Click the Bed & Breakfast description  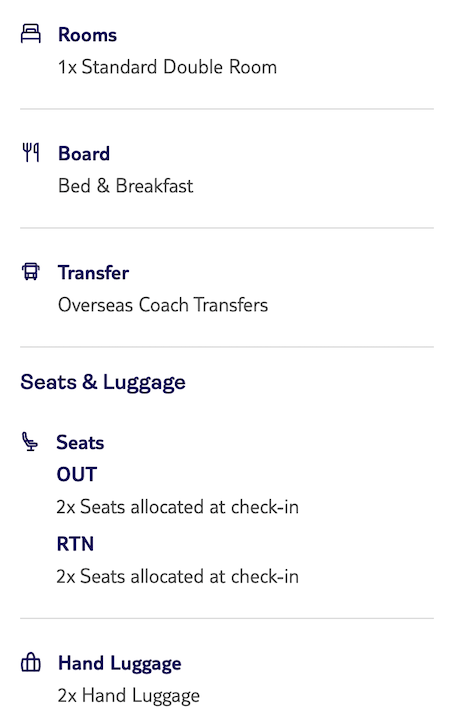[125, 186]
